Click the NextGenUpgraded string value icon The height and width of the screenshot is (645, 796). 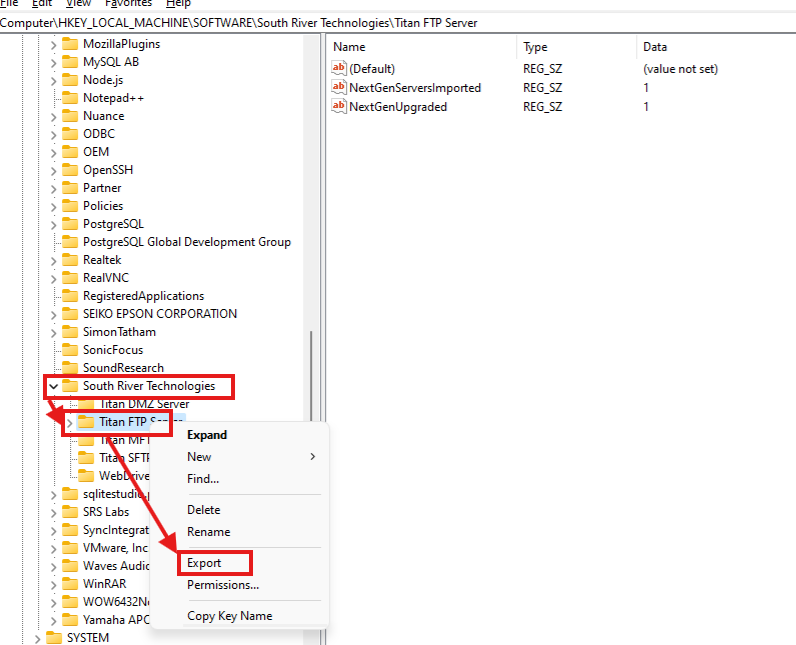point(338,106)
